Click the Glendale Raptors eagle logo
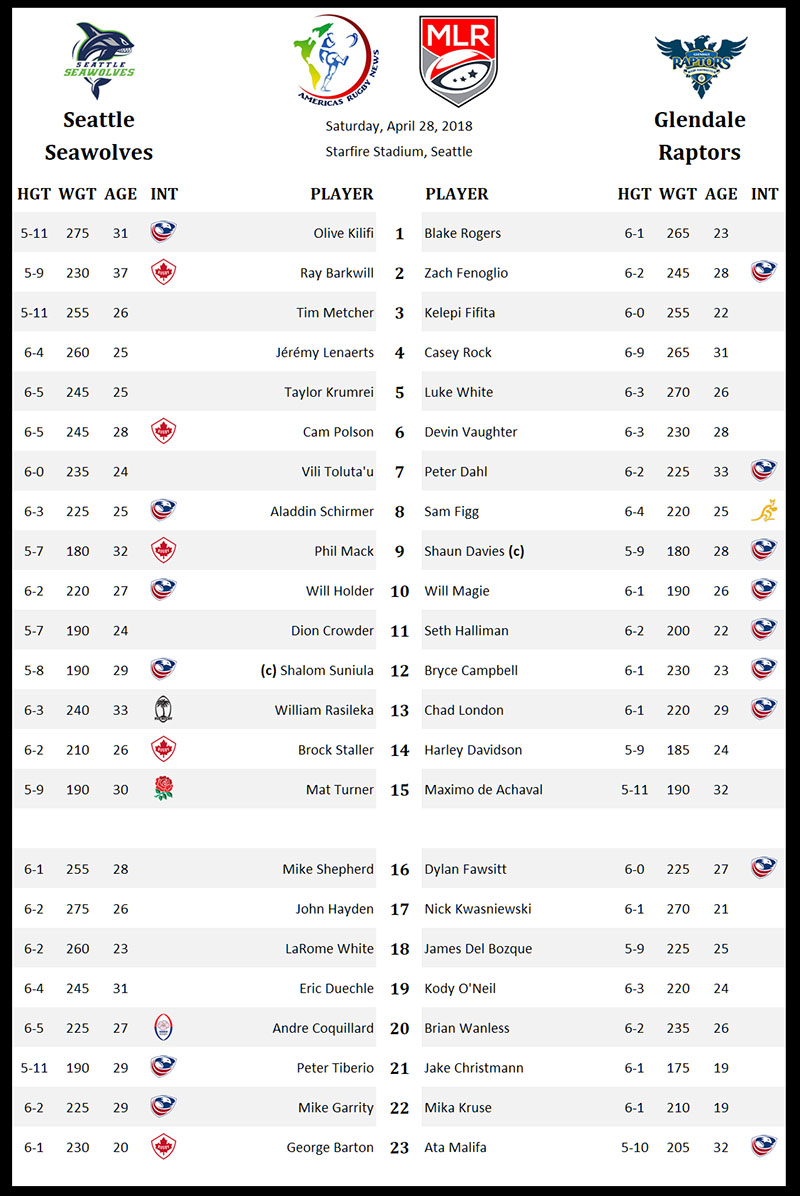The width and height of the screenshot is (800, 1196). 700,64
